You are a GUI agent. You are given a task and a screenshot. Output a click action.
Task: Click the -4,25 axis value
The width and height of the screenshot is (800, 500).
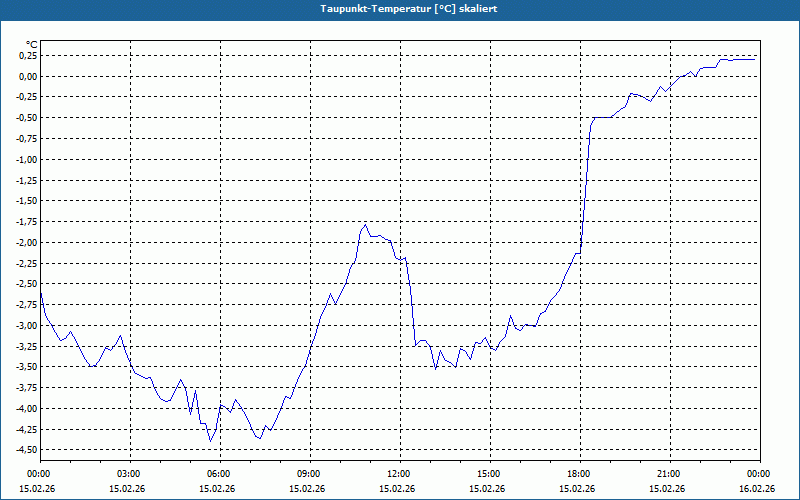point(27,429)
